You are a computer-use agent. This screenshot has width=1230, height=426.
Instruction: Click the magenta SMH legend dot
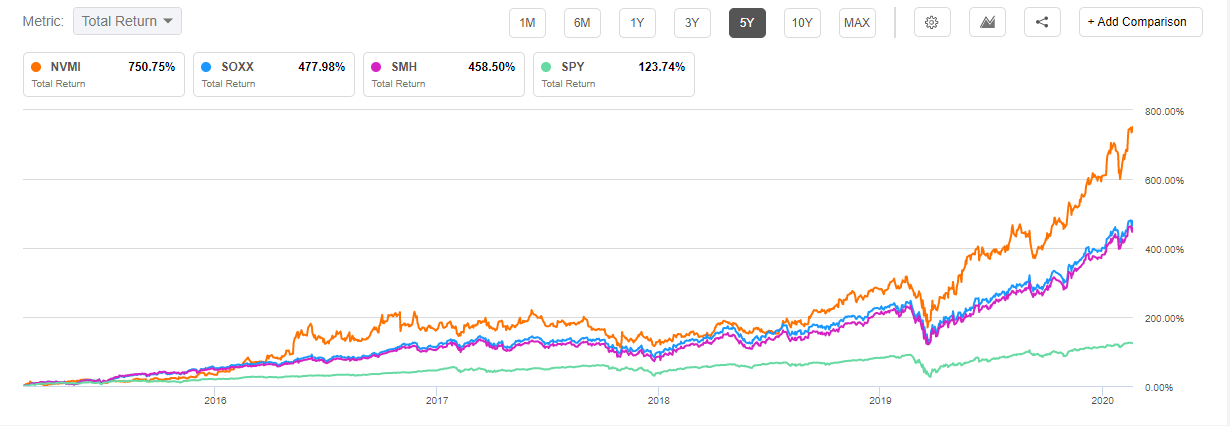pyautogui.click(x=377, y=67)
